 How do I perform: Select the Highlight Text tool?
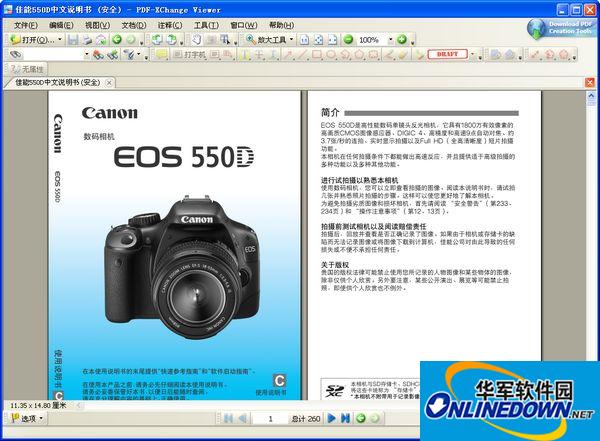244,55
